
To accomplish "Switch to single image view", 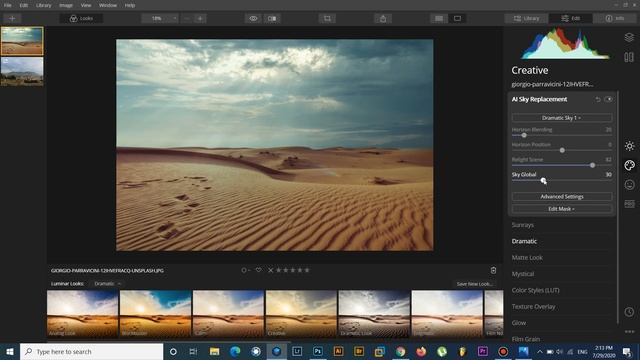I will coord(457,18).
